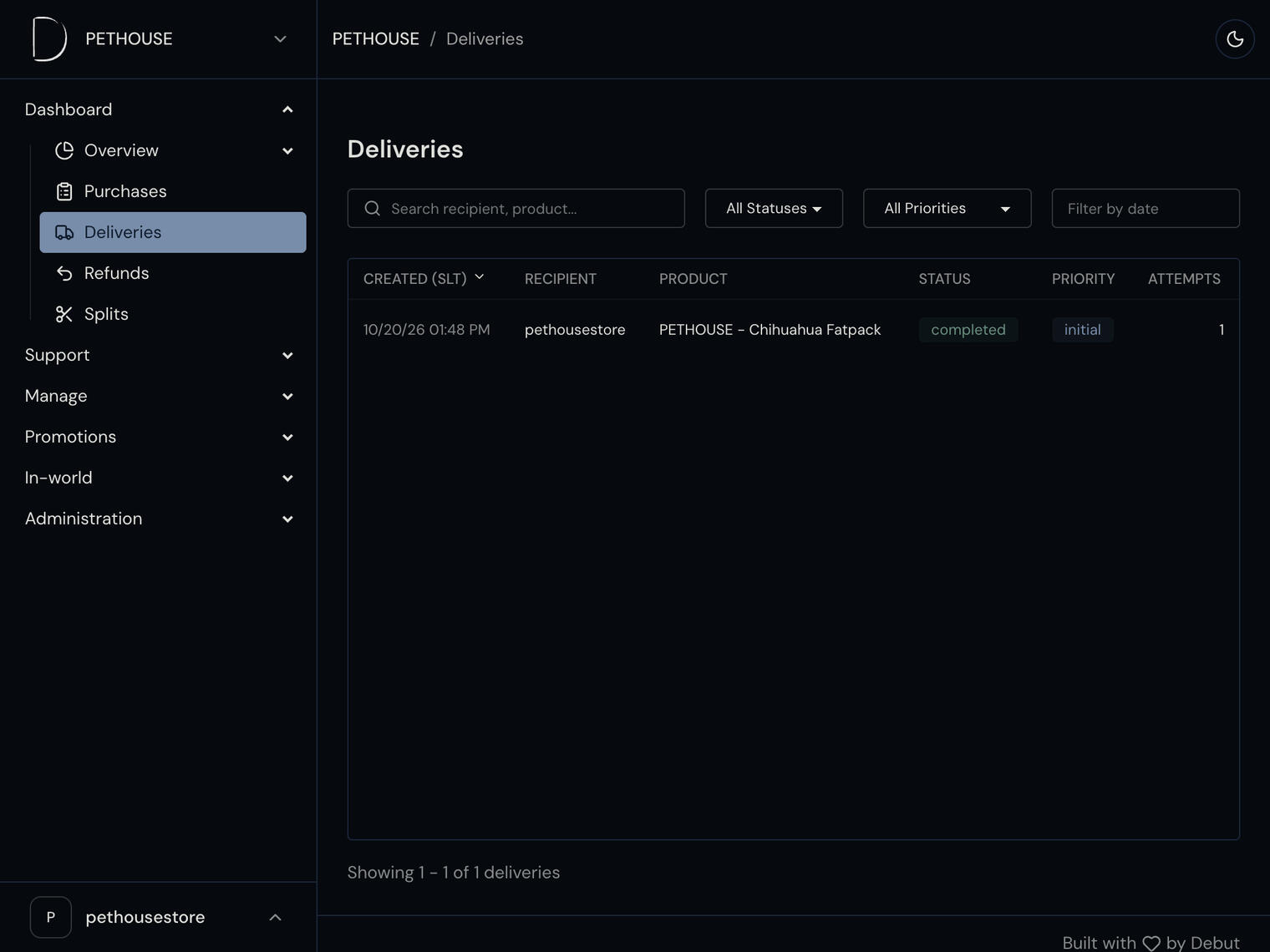This screenshot has height=952, width=1270.
Task: Click the search magnifier icon
Action: [x=373, y=208]
